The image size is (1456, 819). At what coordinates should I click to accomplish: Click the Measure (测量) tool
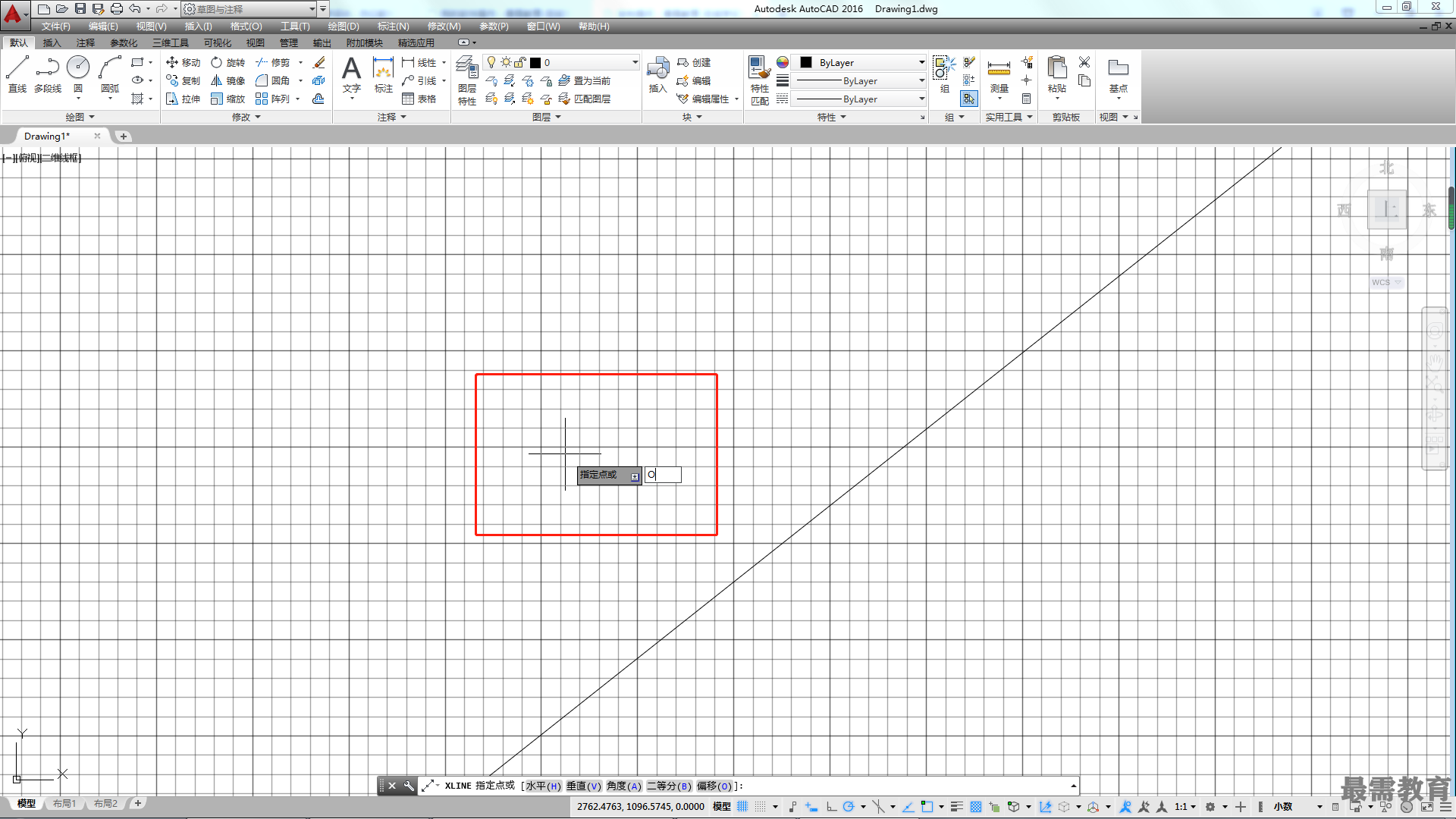coord(999,74)
